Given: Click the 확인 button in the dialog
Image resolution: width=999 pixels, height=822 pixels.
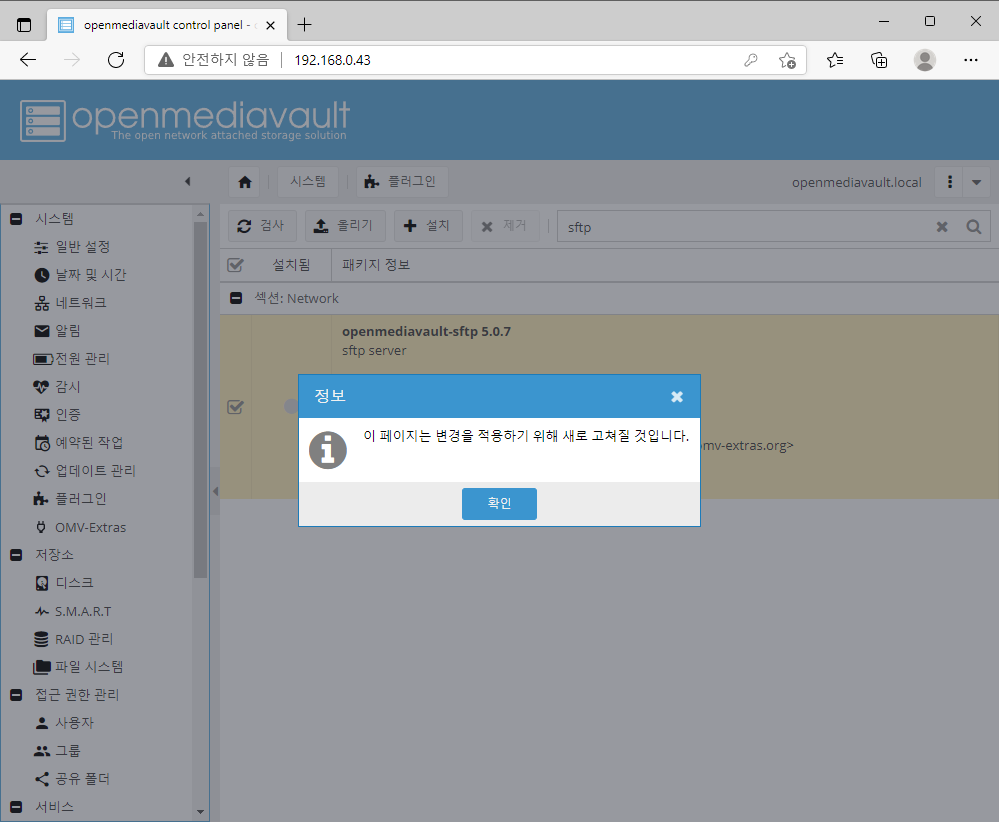Looking at the screenshot, I should (x=499, y=503).
